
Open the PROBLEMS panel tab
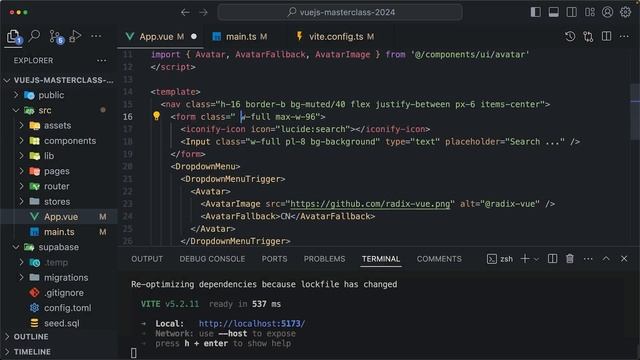pyautogui.click(x=324, y=259)
